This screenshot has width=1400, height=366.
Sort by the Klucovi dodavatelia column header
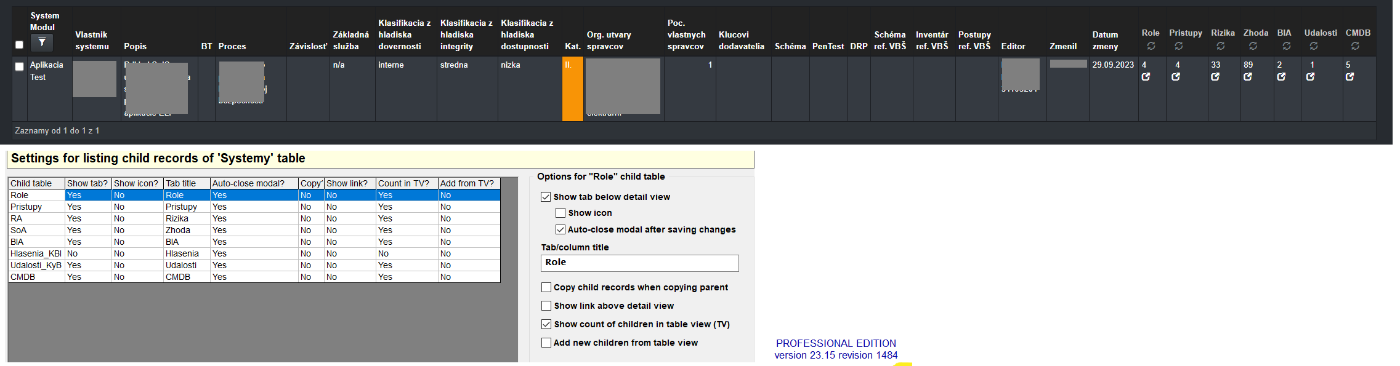[x=741, y=40]
